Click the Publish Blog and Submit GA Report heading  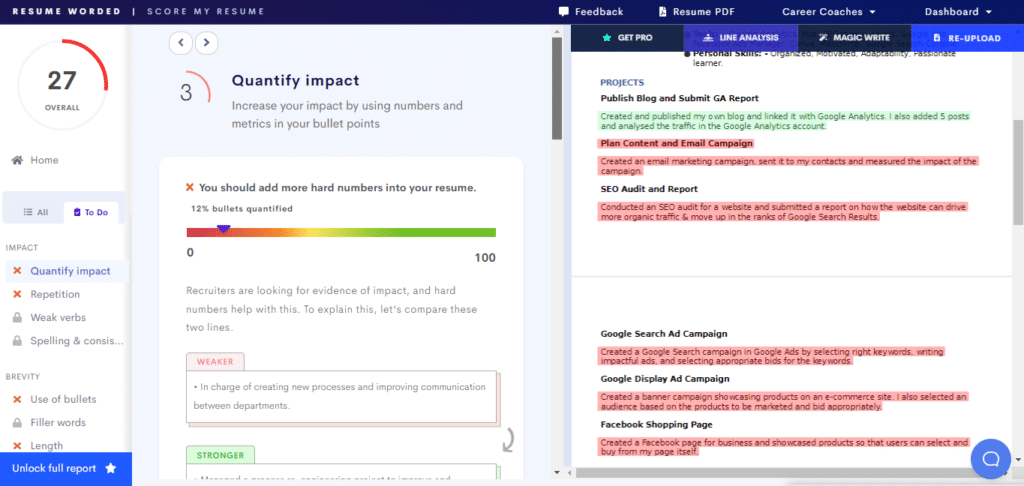pyautogui.click(x=679, y=98)
